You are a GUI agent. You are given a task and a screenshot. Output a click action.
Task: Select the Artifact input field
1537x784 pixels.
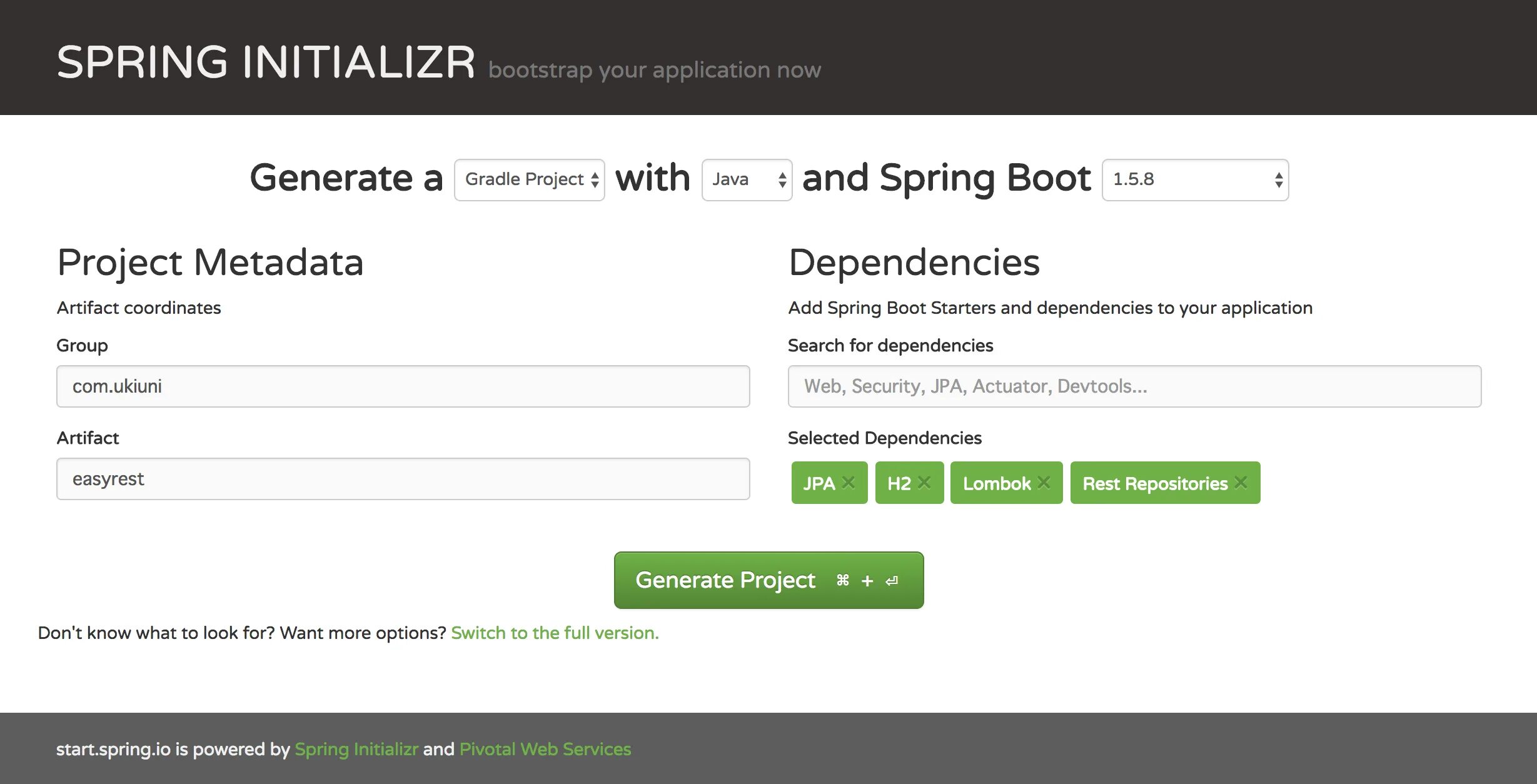tap(403, 478)
